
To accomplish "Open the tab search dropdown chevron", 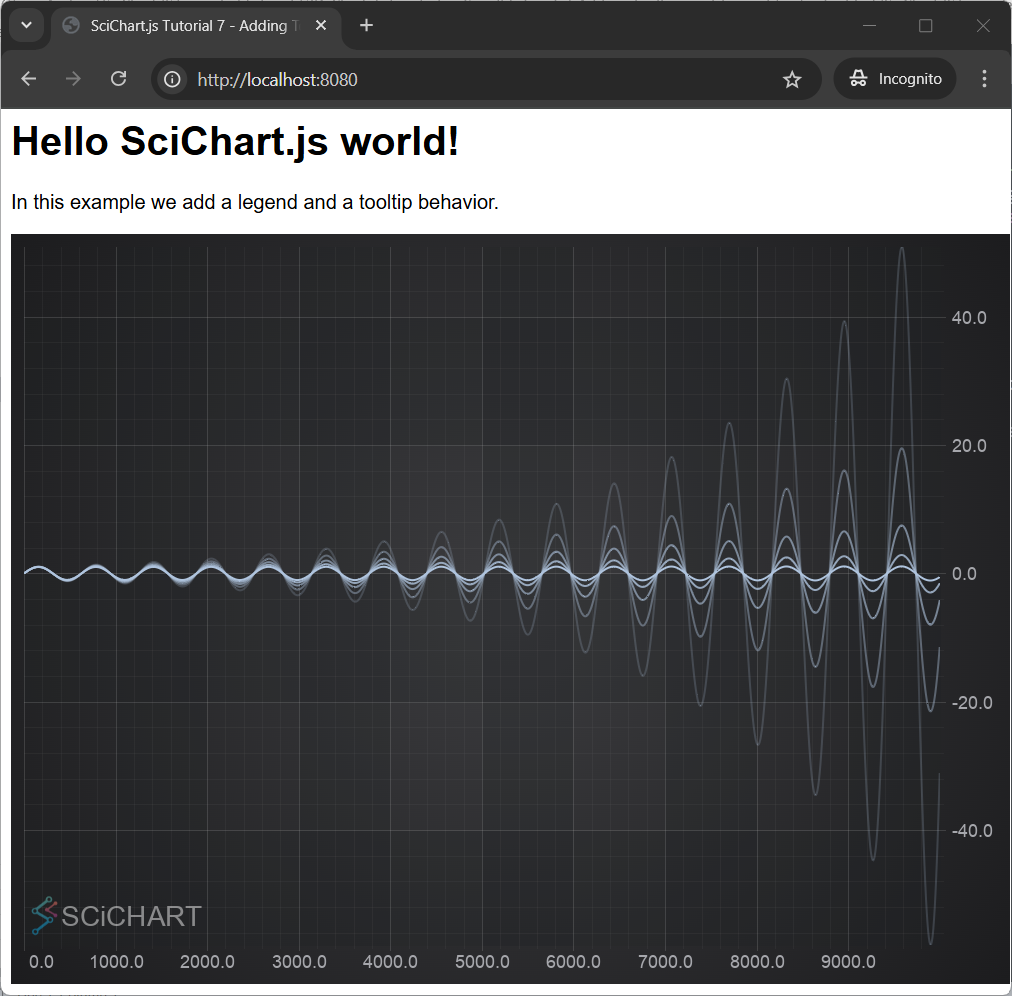I will tap(27, 25).
